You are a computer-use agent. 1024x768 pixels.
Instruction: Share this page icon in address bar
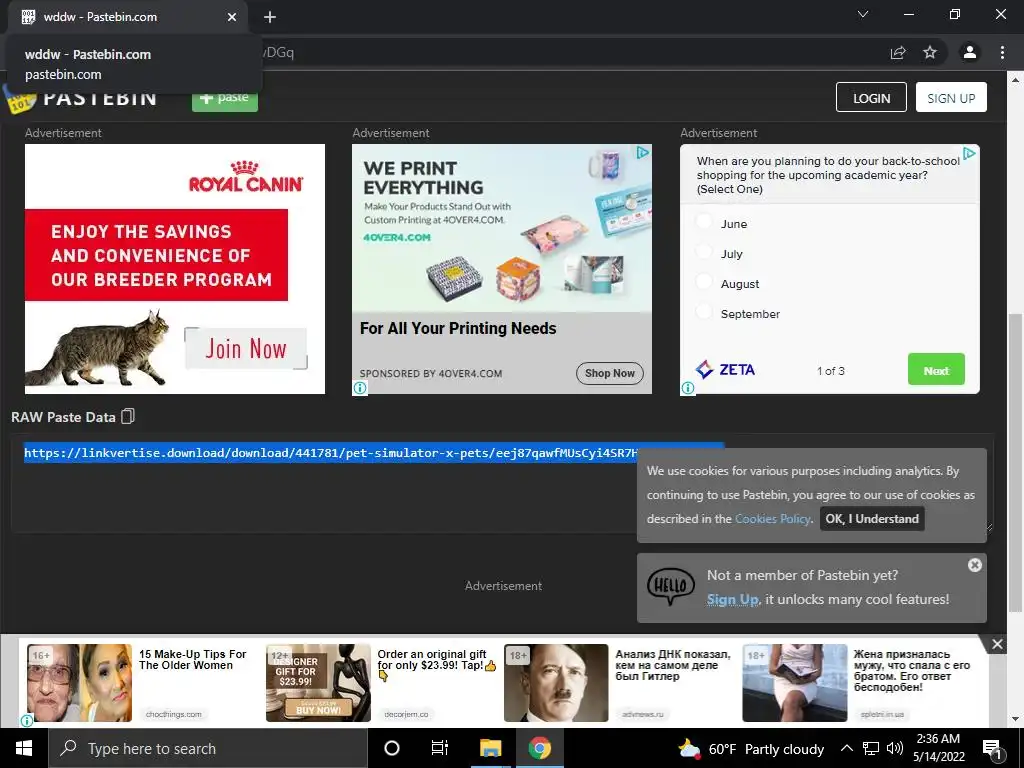[898, 52]
